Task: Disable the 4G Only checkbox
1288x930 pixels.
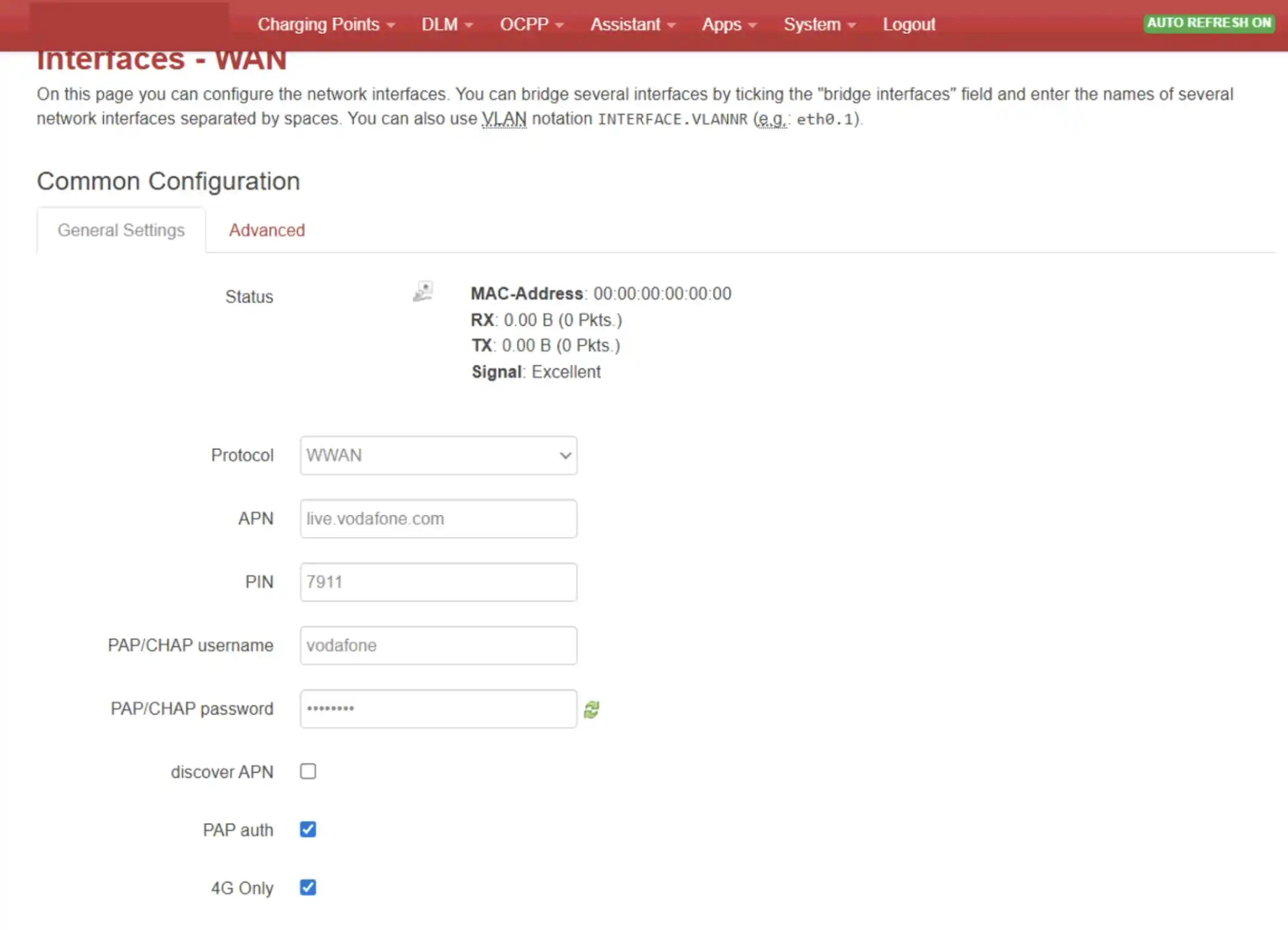Action: [308, 888]
